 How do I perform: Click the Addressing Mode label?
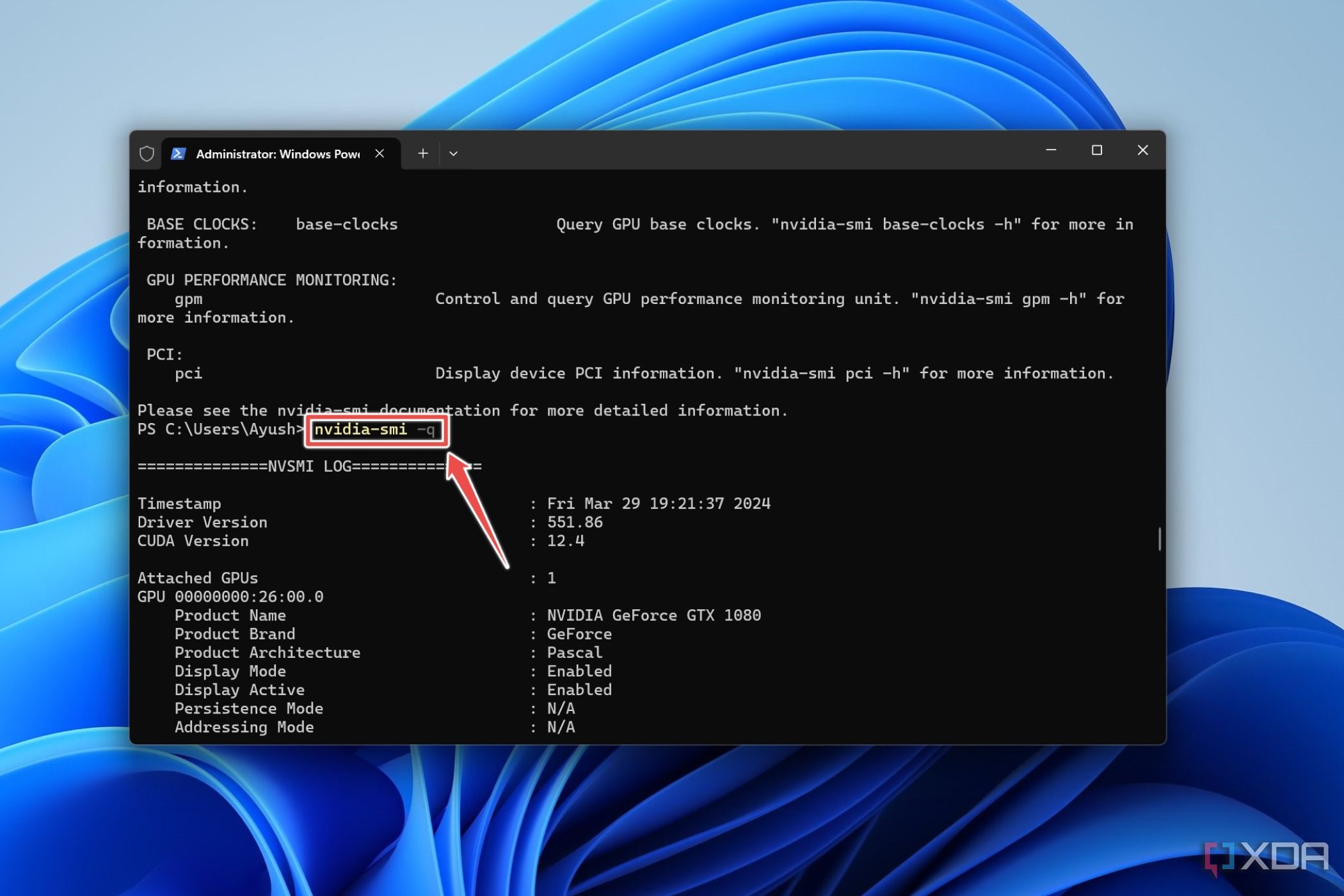click(x=244, y=727)
